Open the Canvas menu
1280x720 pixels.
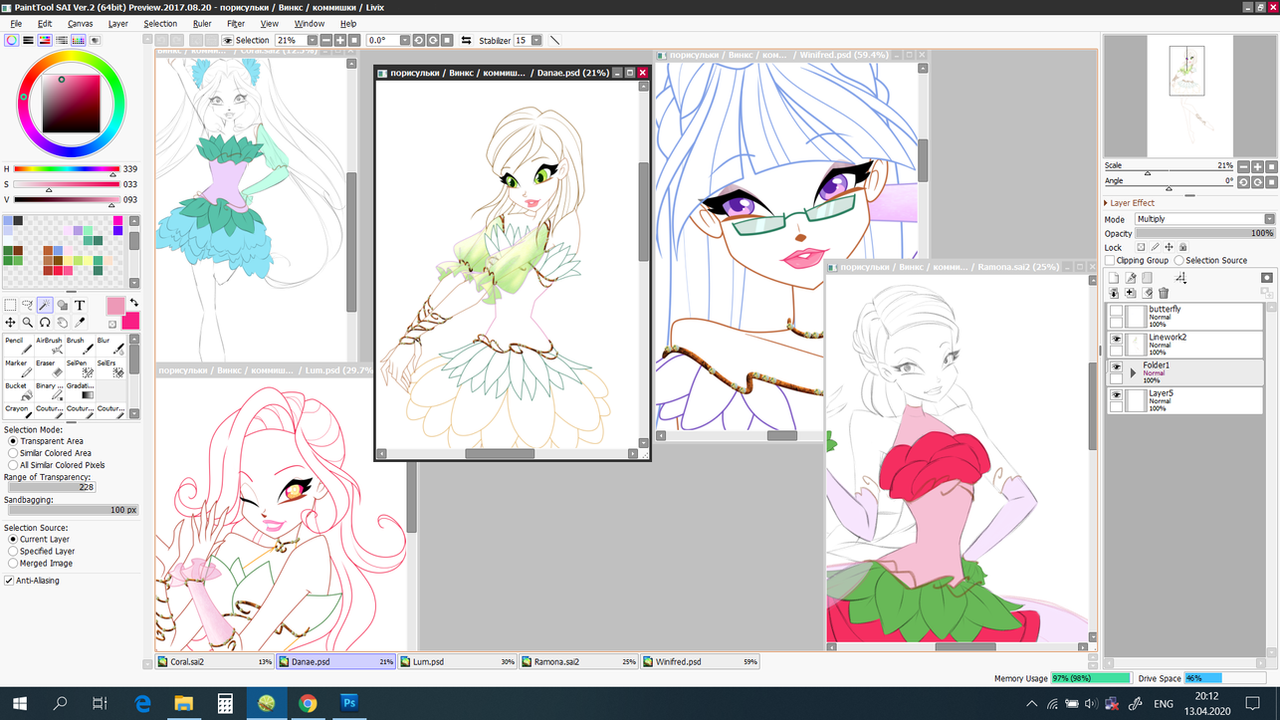tap(80, 23)
